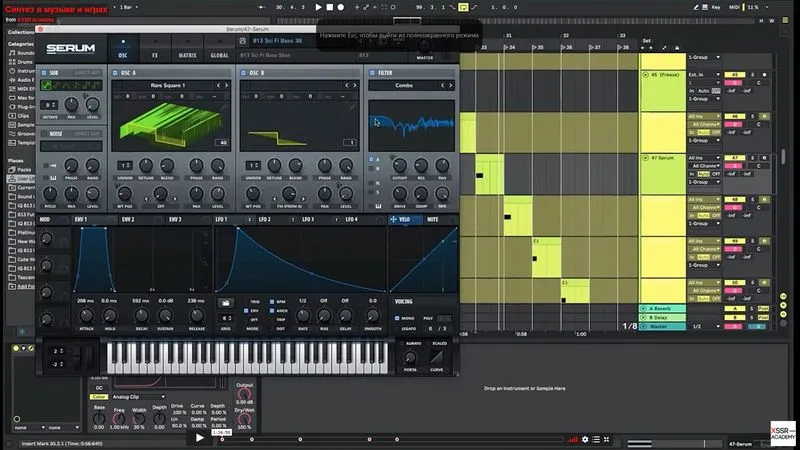This screenshot has height=450, width=800.
Task: Click the YouTube settings gear icon
Action: pos(585,439)
